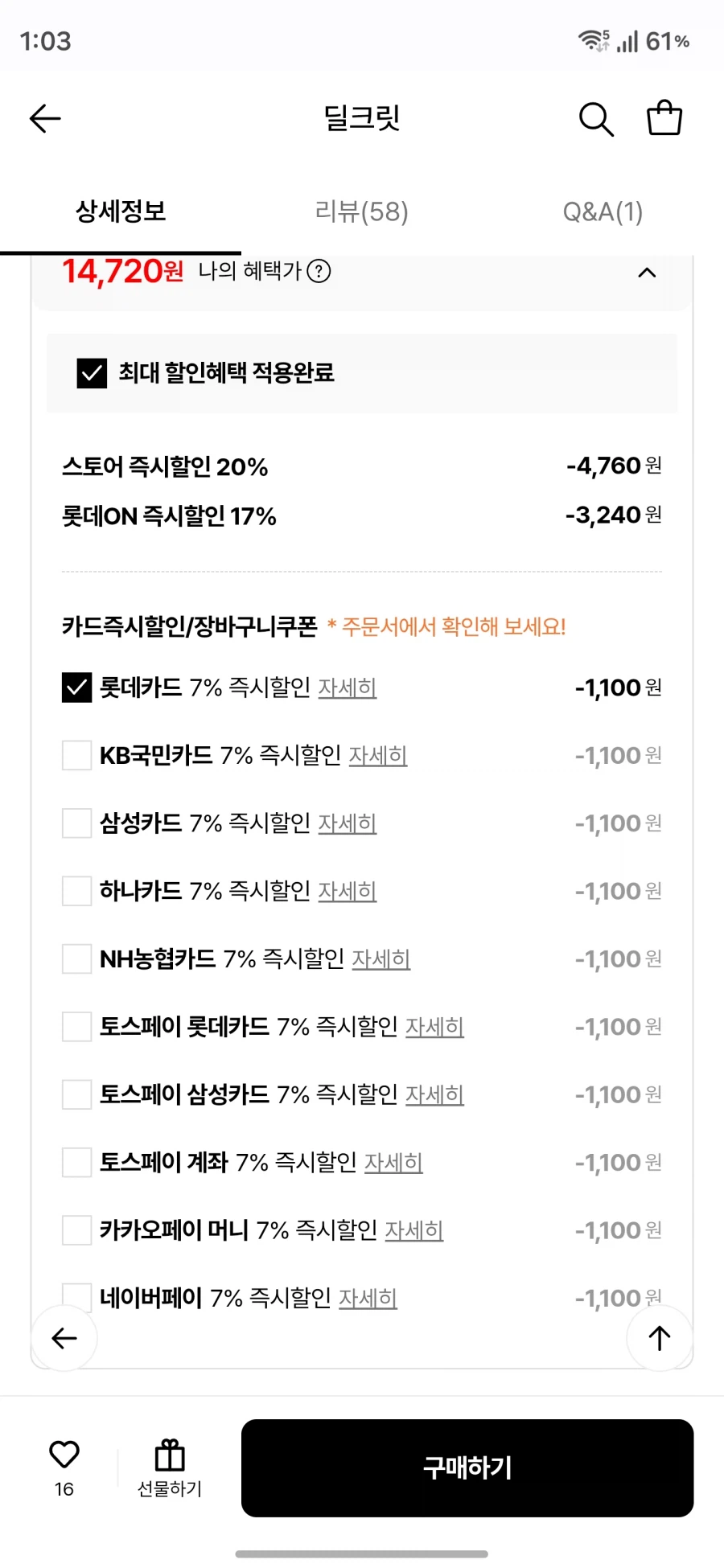
Task: Open the search icon
Action: 595,118
